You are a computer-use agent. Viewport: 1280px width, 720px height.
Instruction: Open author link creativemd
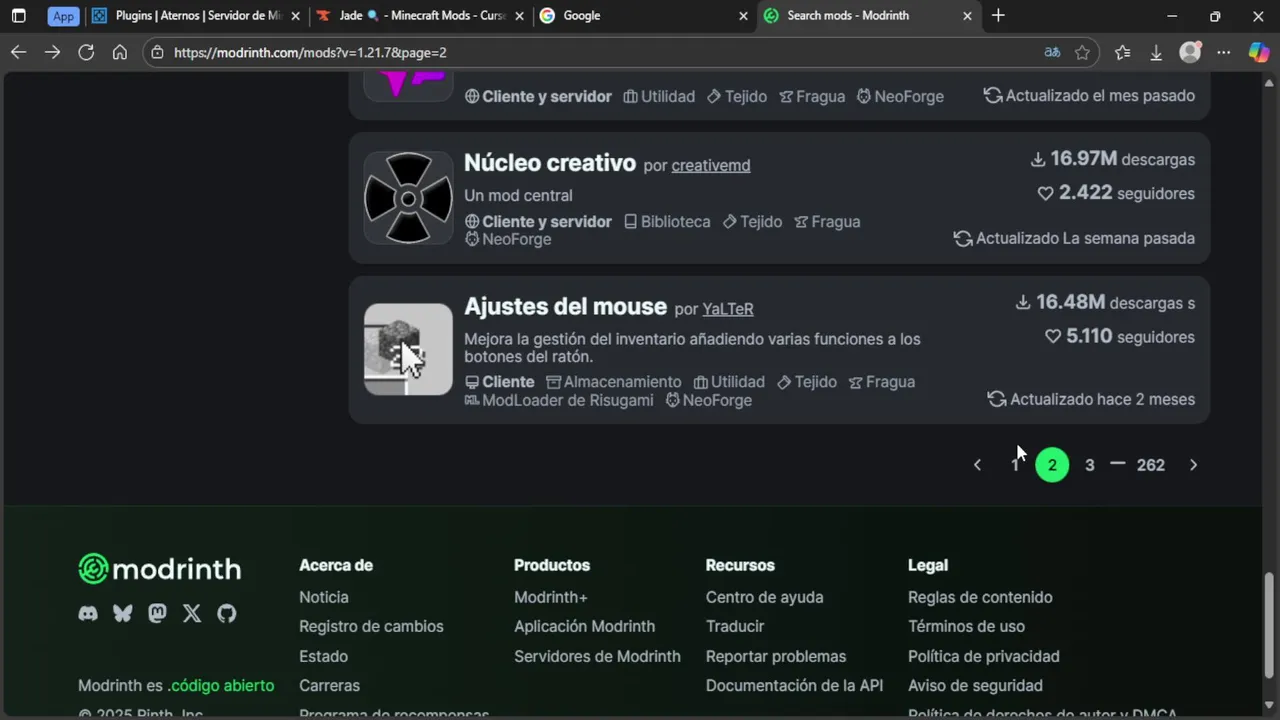[711, 165]
